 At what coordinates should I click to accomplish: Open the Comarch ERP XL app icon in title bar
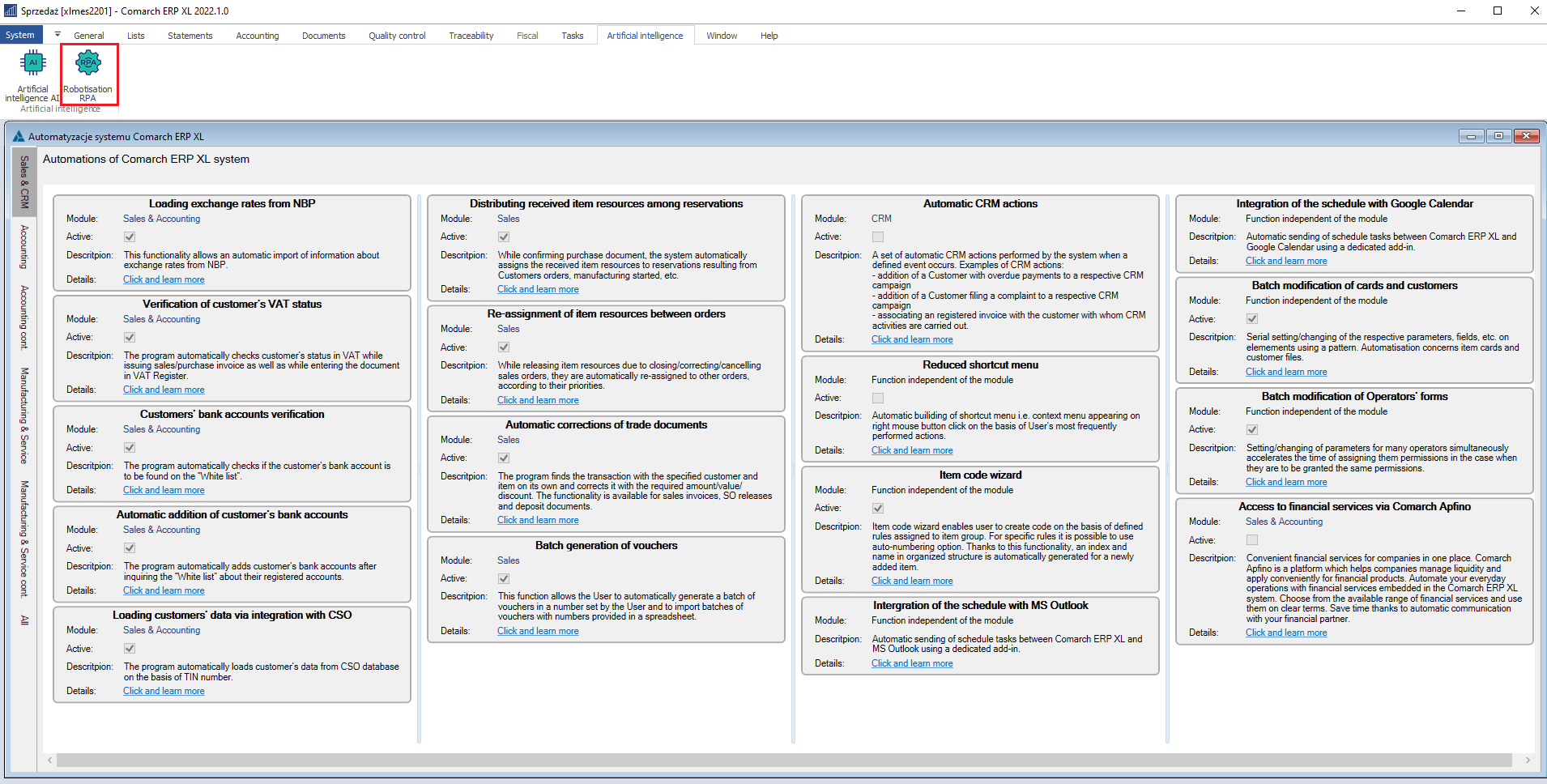[x=11, y=11]
